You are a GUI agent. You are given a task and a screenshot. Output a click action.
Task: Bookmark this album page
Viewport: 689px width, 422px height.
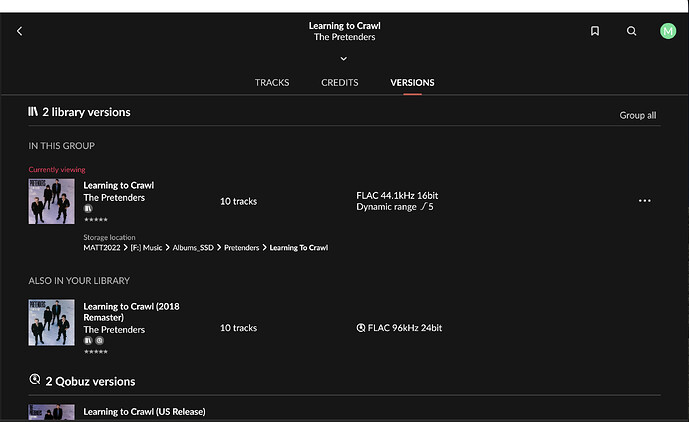(x=595, y=31)
